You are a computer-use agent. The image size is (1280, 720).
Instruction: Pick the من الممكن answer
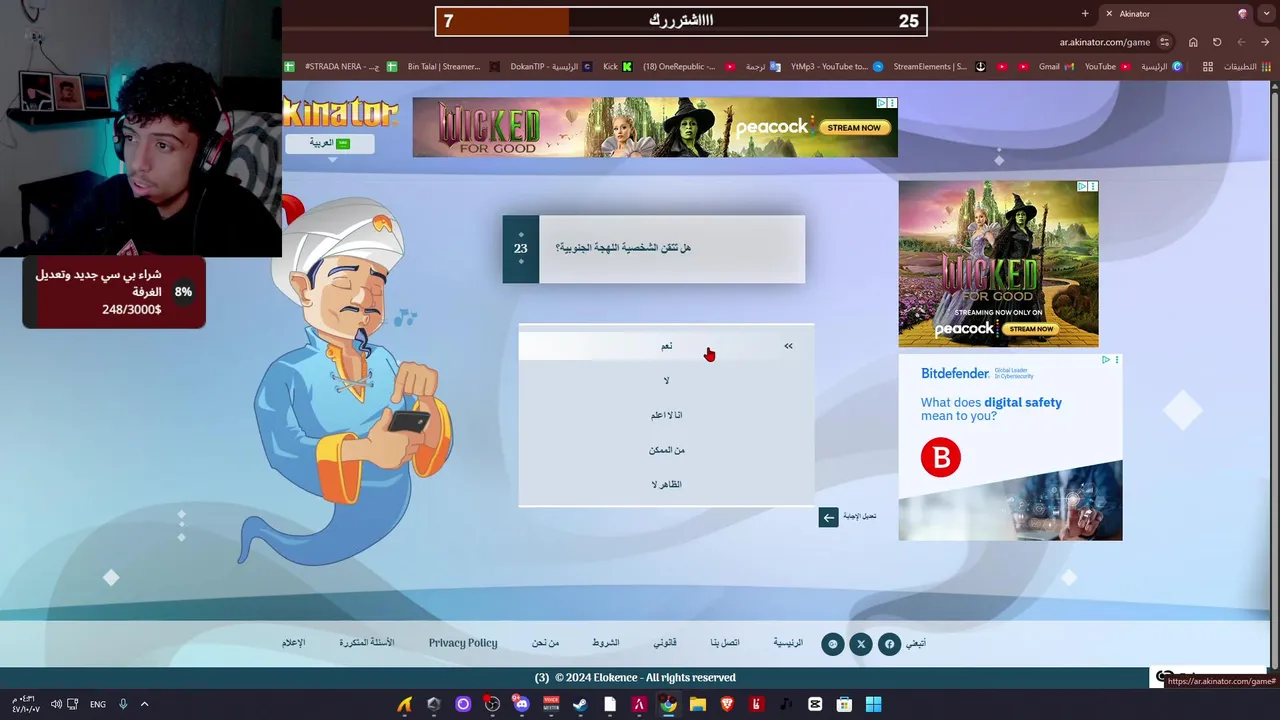(x=666, y=450)
